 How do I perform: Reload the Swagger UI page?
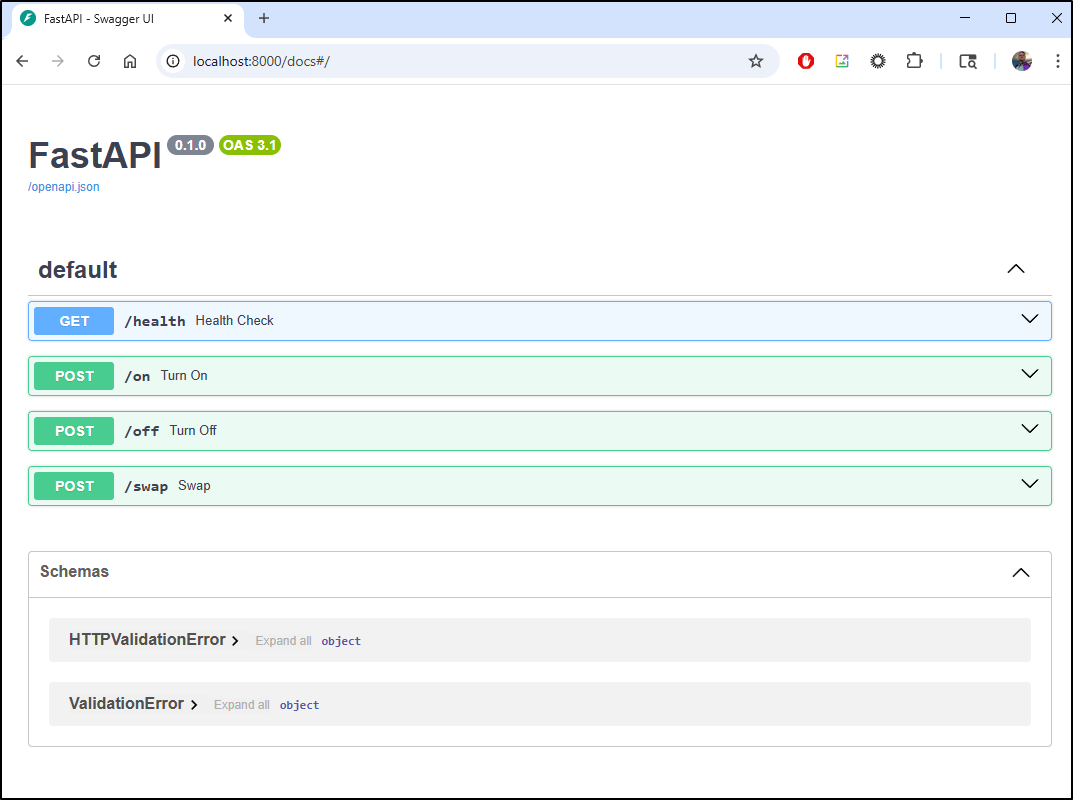coord(94,61)
